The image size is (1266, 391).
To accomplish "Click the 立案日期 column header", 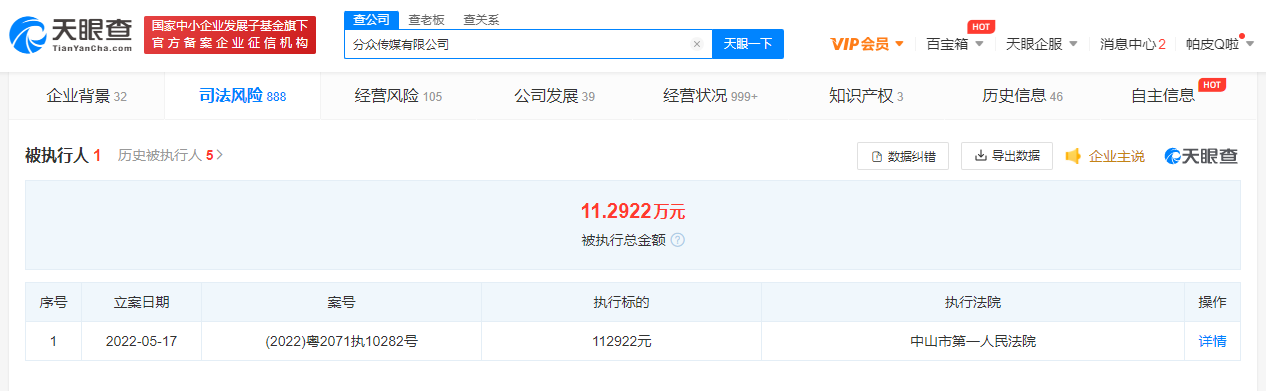I will coord(141,302).
